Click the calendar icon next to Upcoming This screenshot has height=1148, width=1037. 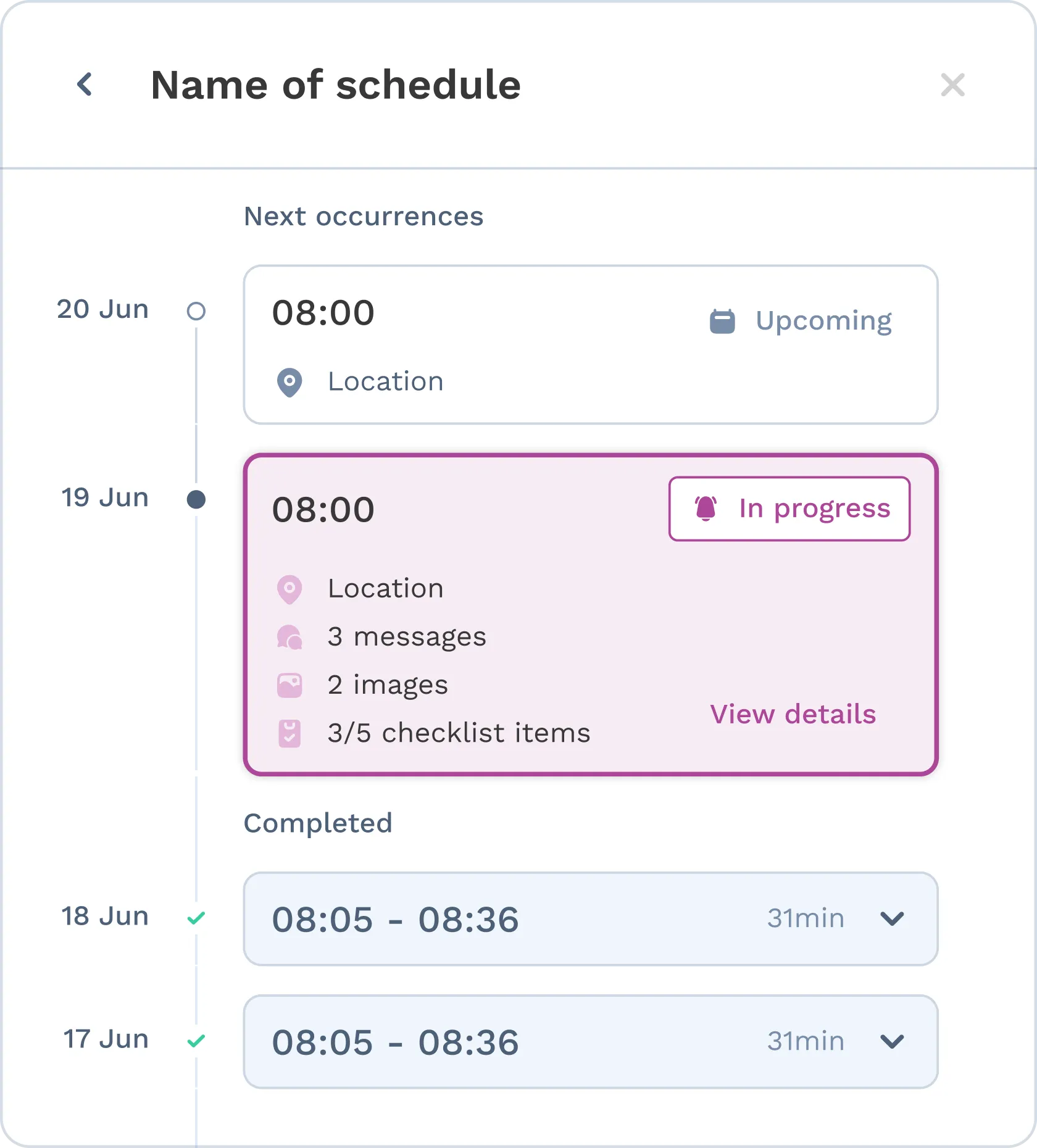coord(722,321)
